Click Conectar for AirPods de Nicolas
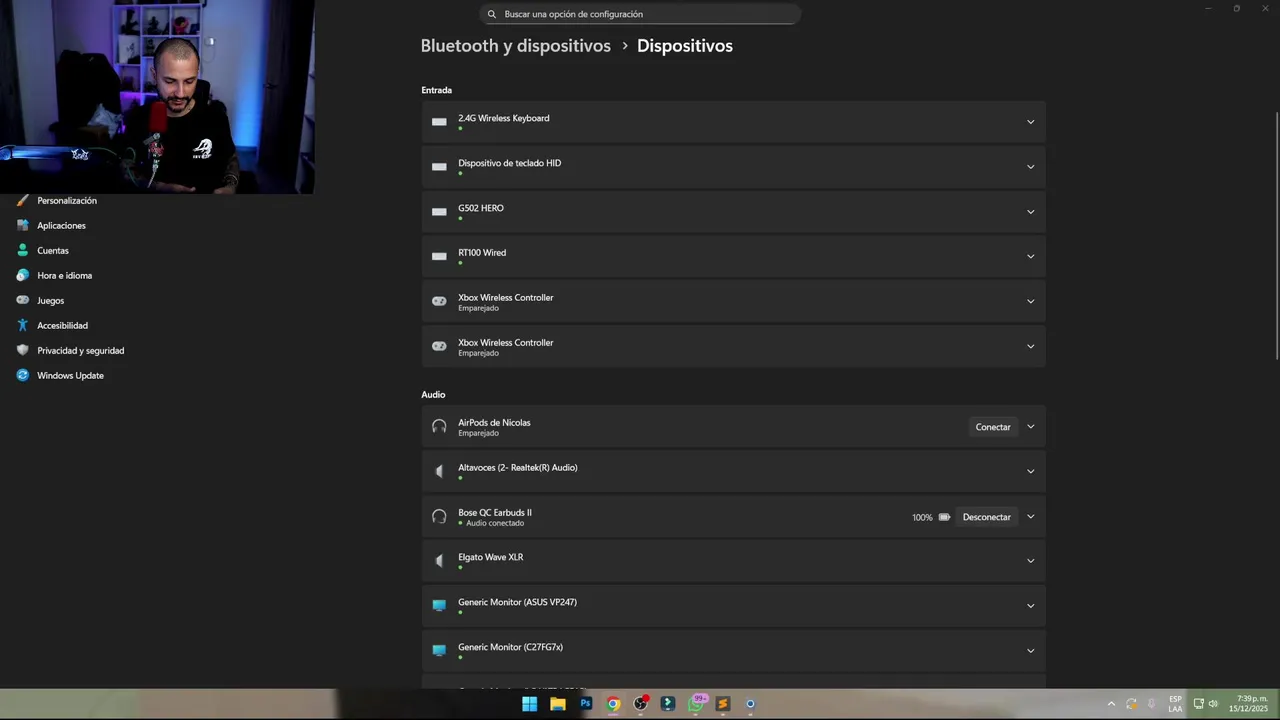Screen dimensions: 1280x720 click(x=993, y=427)
